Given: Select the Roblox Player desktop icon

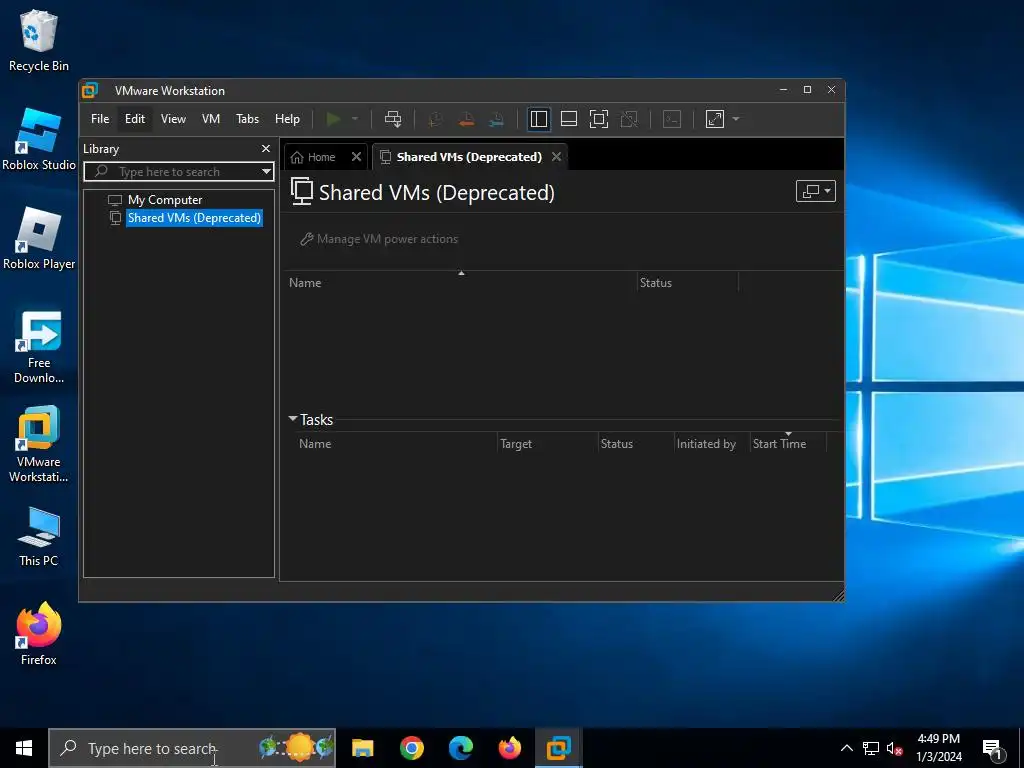Looking at the screenshot, I should [x=39, y=239].
